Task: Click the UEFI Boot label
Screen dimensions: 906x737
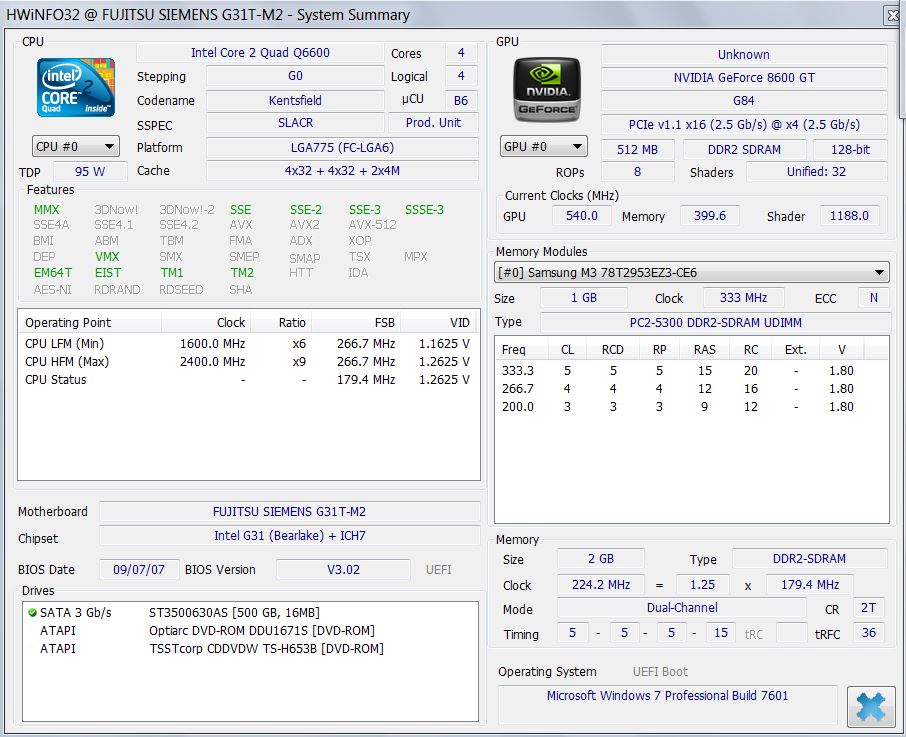Action: pyautogui.click(x=660, y=672)
